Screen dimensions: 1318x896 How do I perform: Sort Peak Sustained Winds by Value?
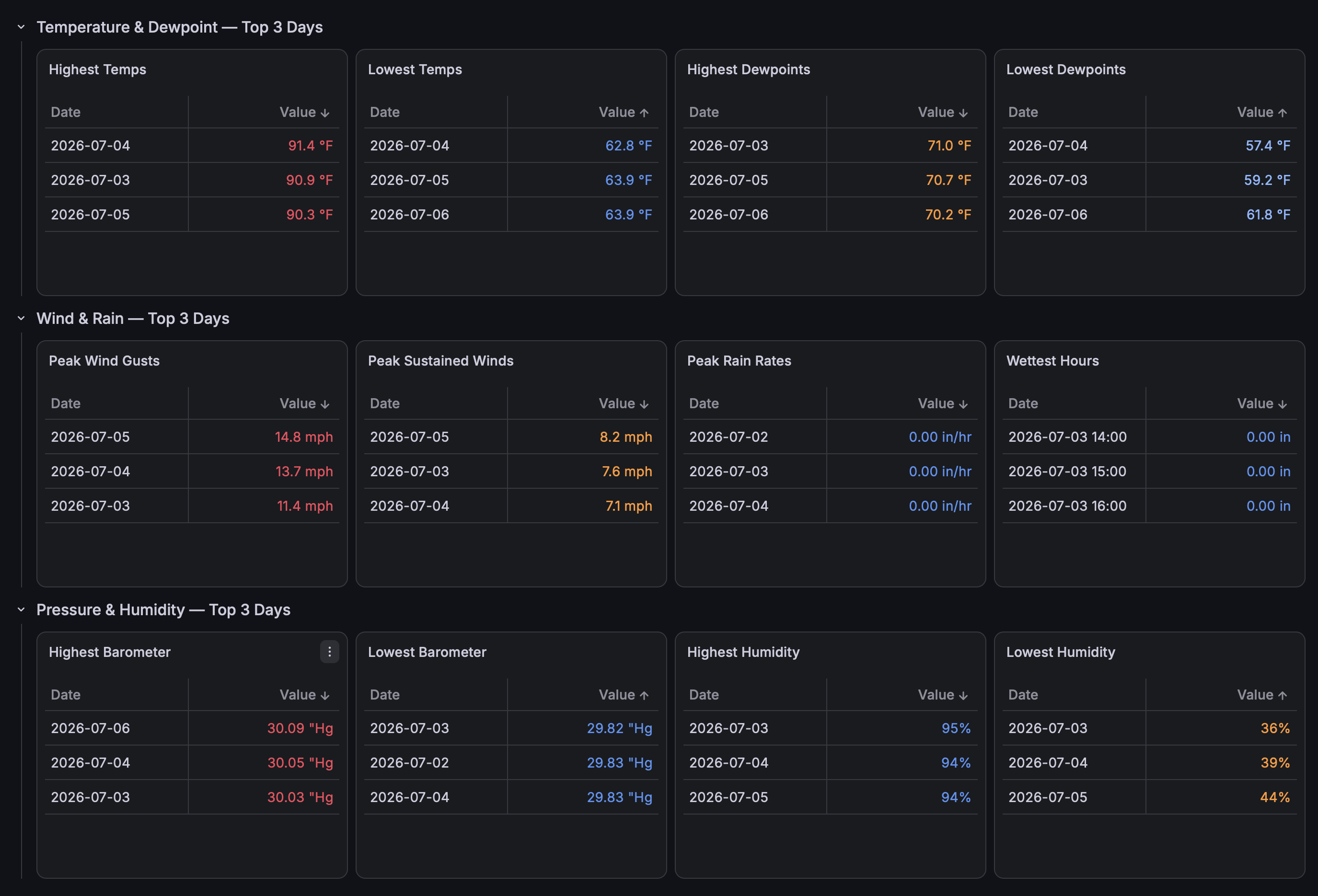623,404
